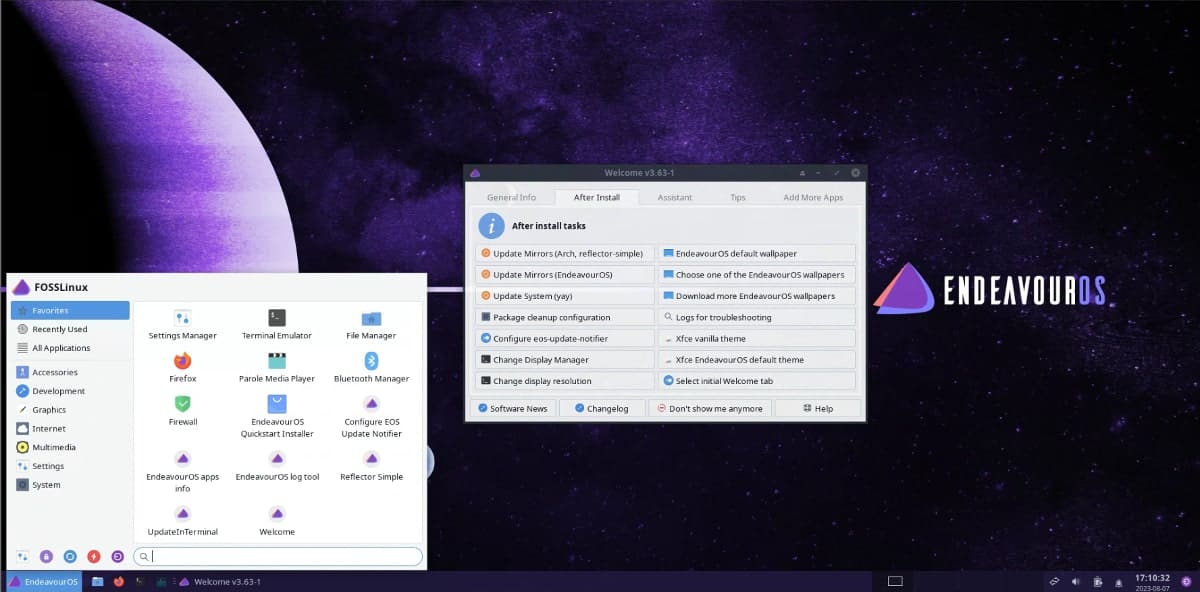The width and height of the screenshot is (1200, 592).
Task: Focus the application menu search field
Action: tap(278, 556)
